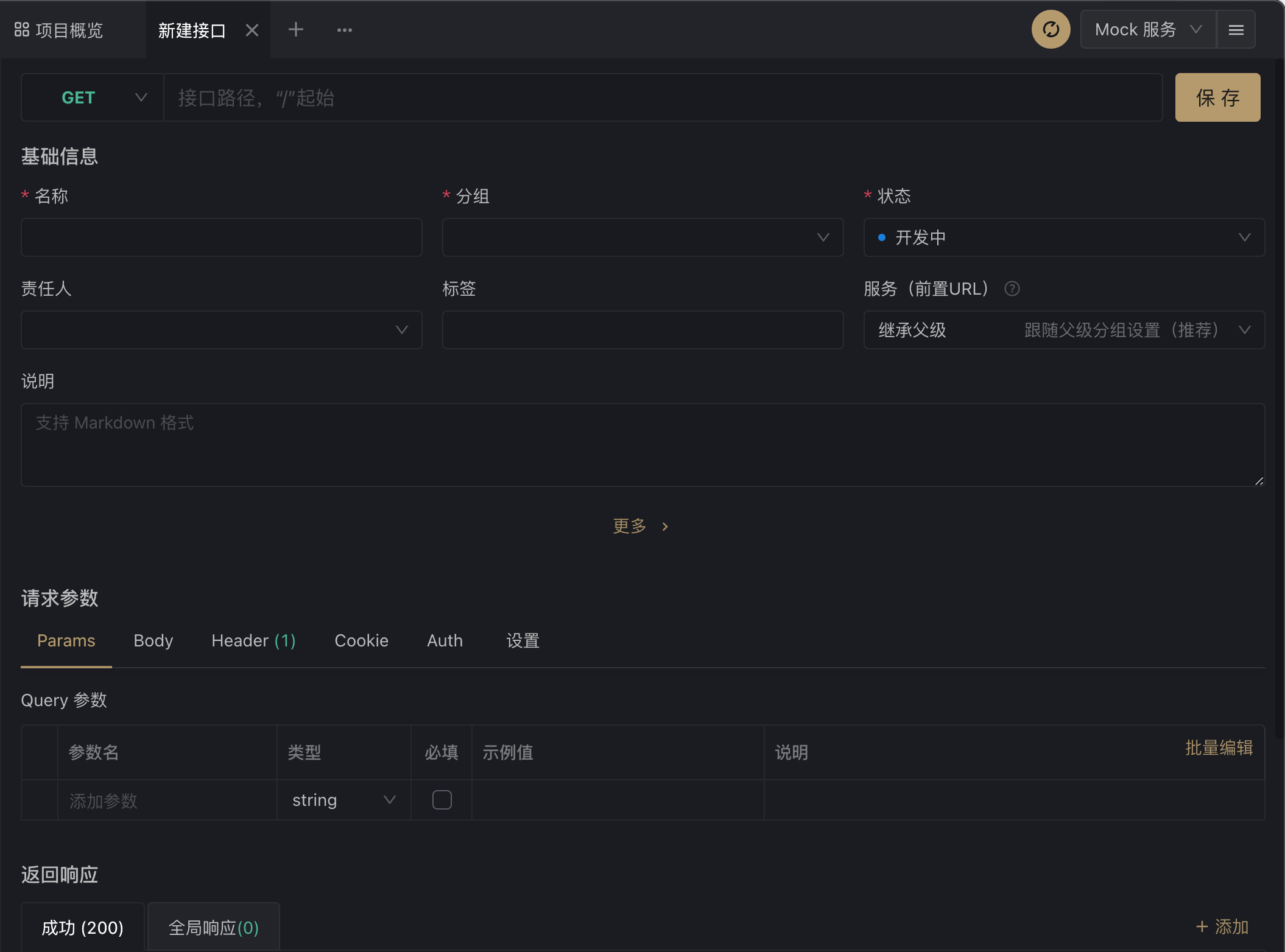Image resolution: width=1285 pixels, height=952 pixels.
Task: Open the hamburger menu icon
Action: pos(1236,30)
